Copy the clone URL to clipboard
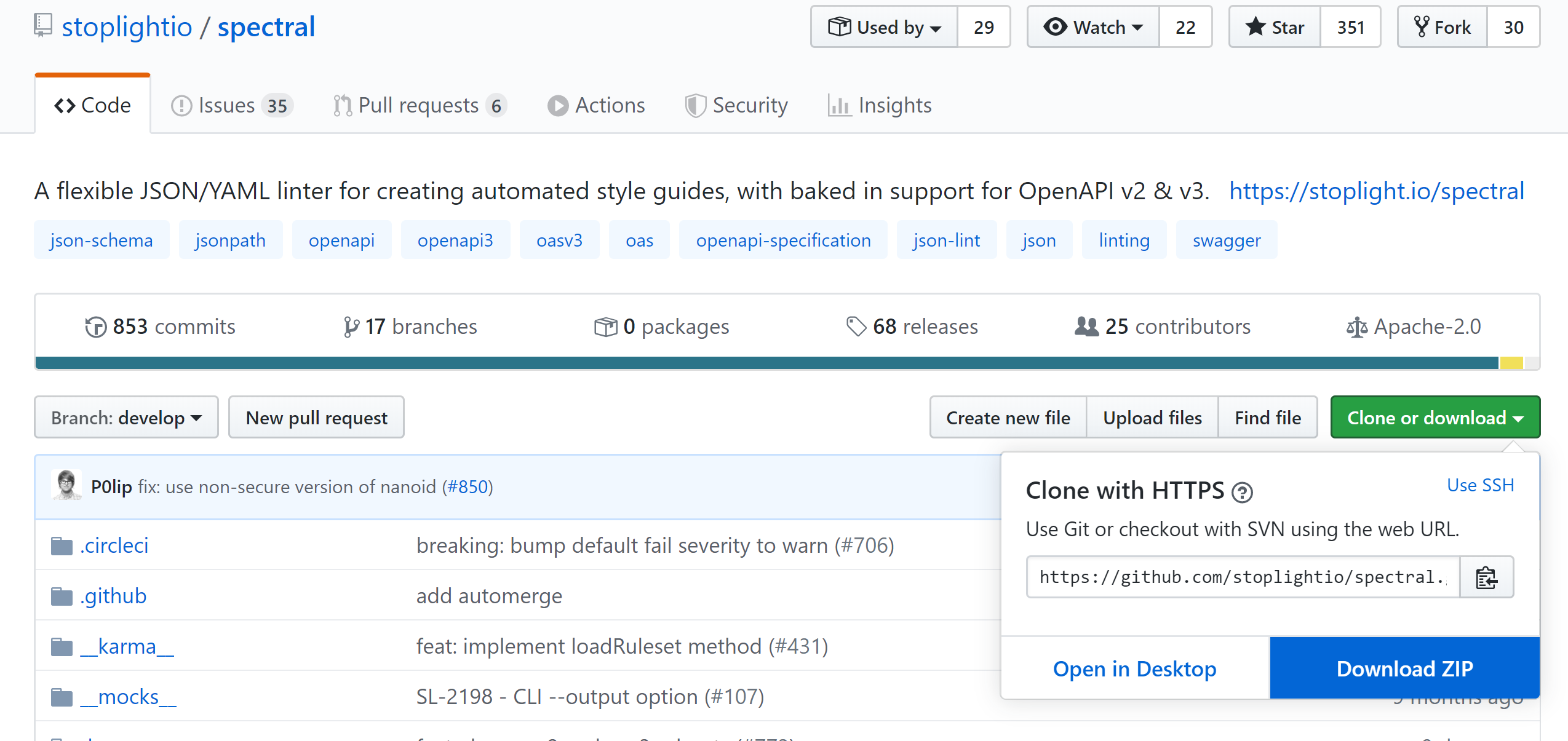Image resolution: width=1568 pixels, height=741 pixels. point(1486,577)
